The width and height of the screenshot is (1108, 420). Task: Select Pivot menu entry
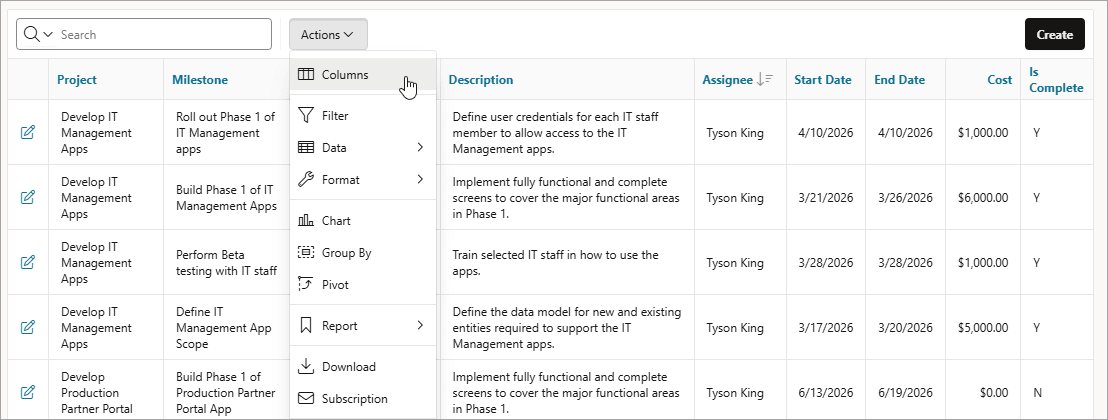coord(363,284)
